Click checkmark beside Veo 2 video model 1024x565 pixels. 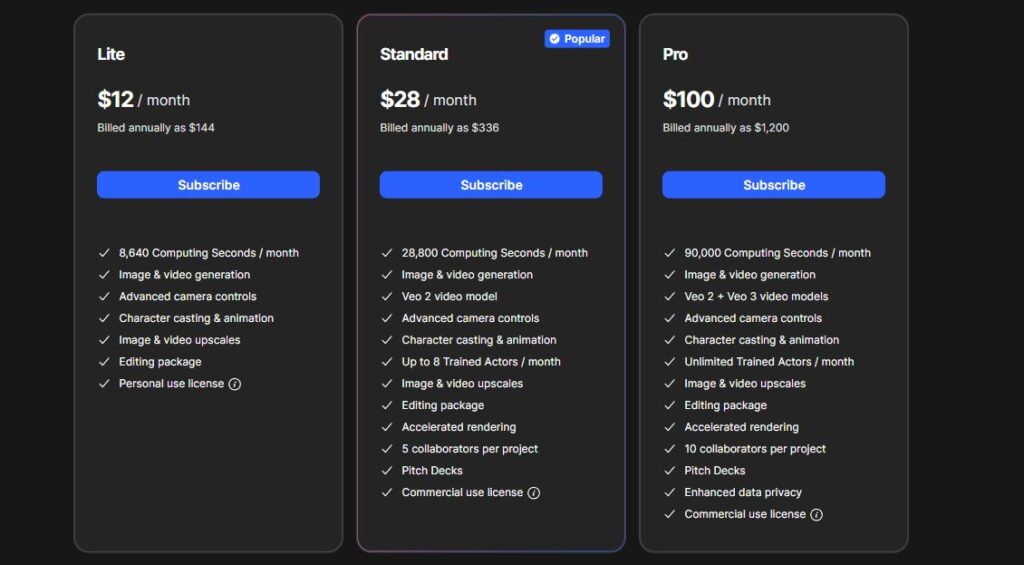click(x=387, y=297)
